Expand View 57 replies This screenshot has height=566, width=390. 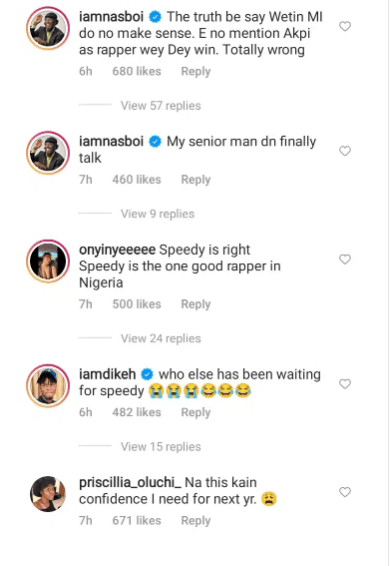(x=161, y=106)
